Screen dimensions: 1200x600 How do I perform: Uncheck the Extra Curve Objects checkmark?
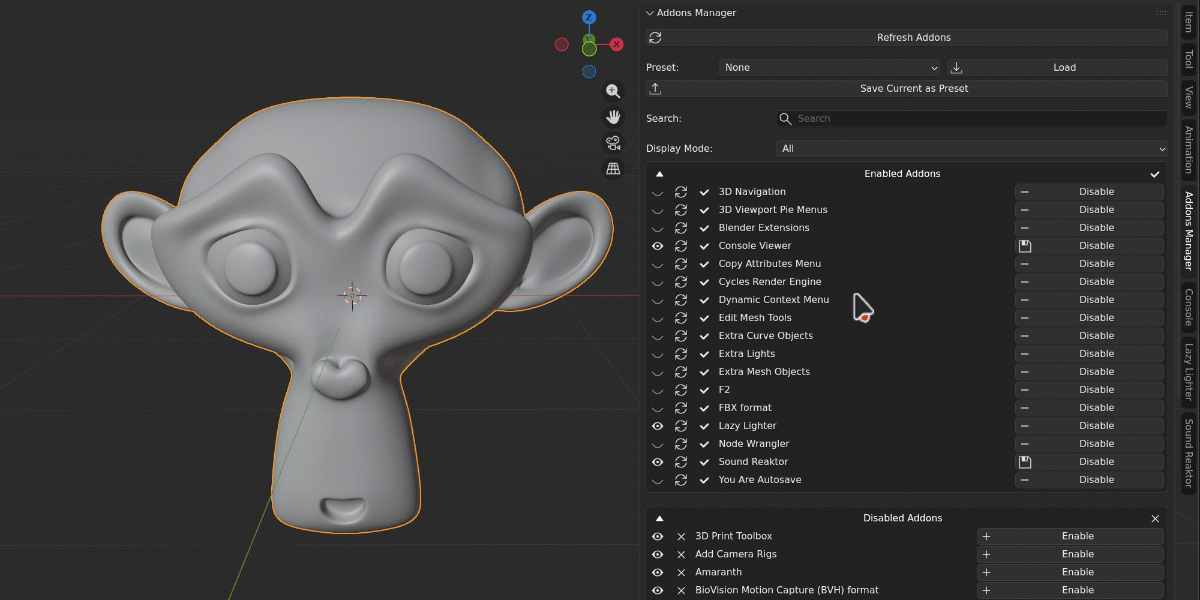(704, 336)
